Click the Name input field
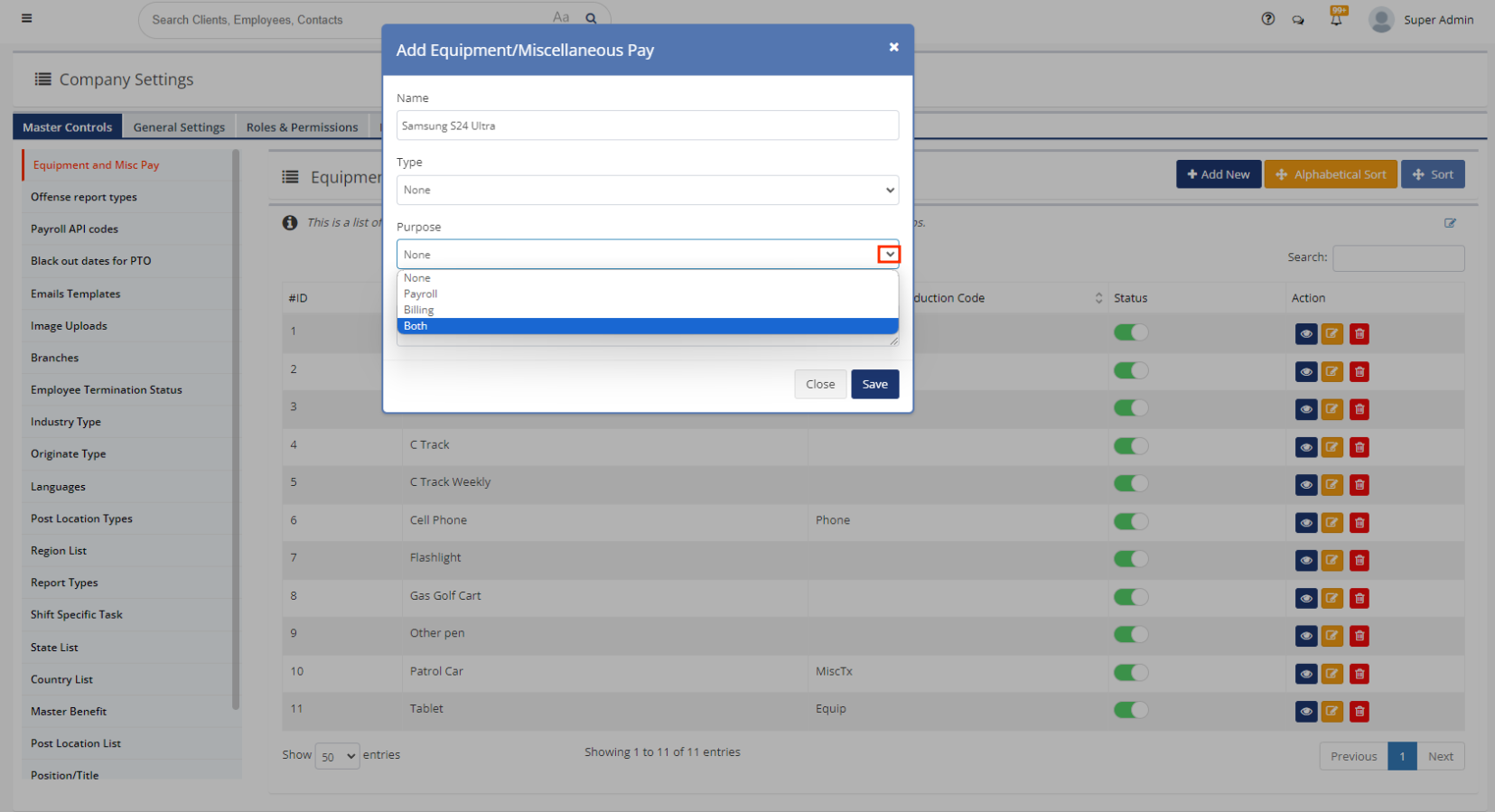The width and height of the screenshot is (1495, 812). tap(647, 126)
